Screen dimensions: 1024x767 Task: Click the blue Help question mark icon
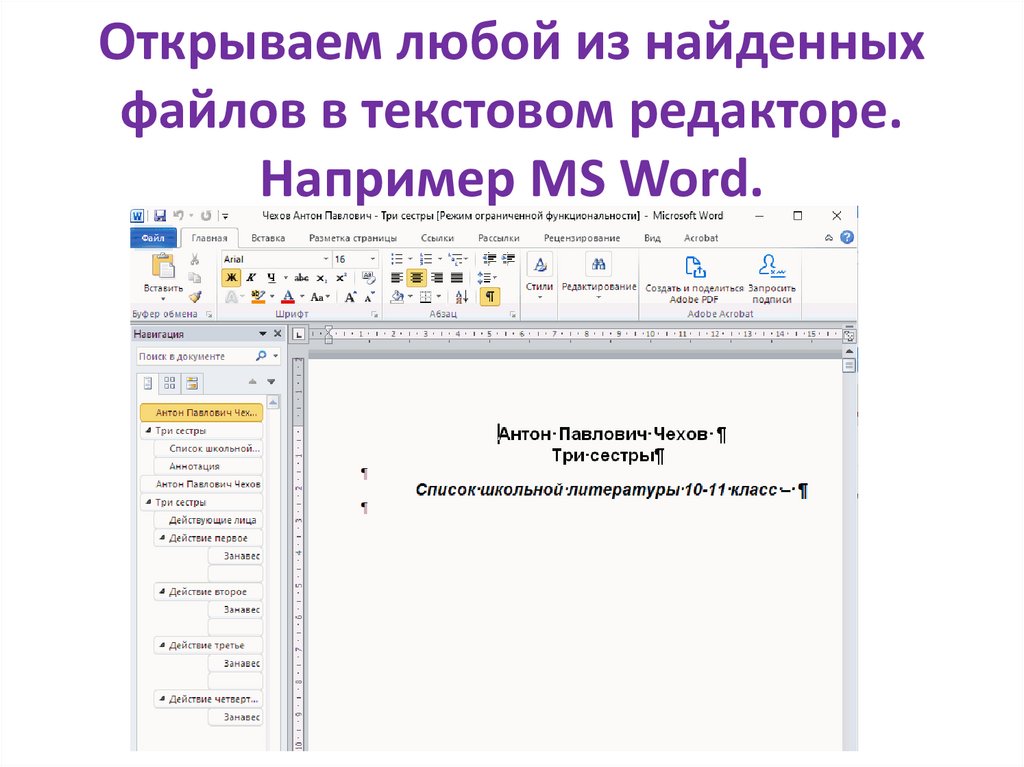[847, 238]
